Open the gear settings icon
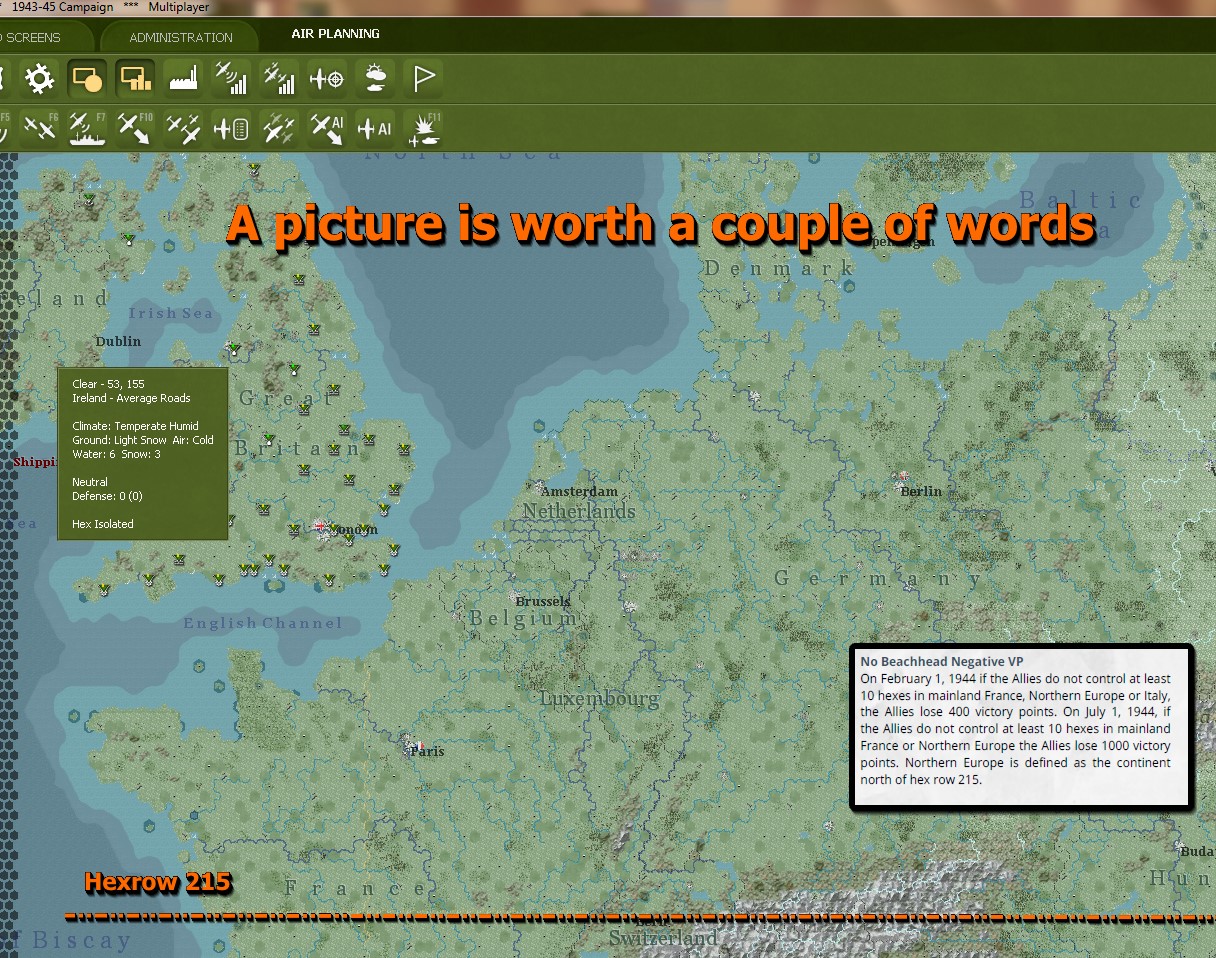 (x=39, y=79)
